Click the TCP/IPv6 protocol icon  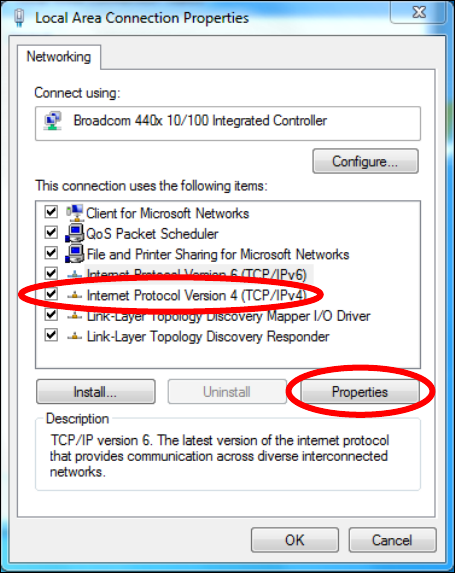tap(75, 274)
